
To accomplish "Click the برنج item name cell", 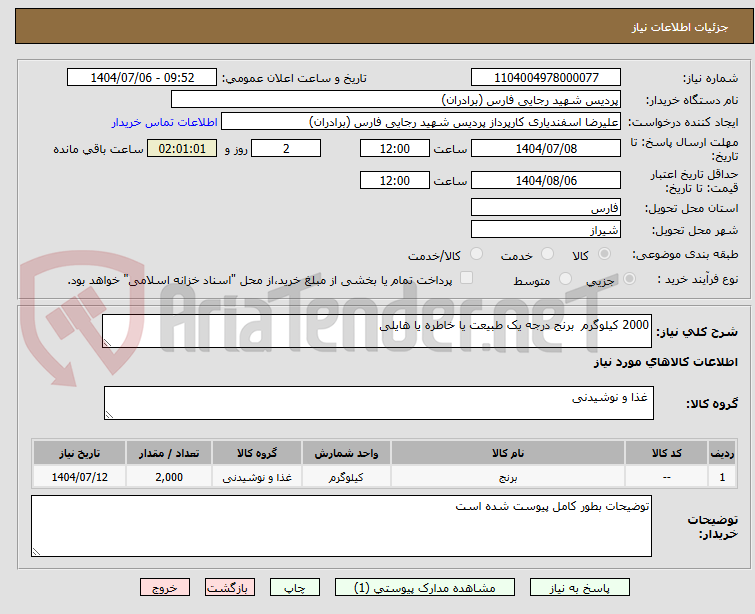I will pyautogui.click(x=508, y=477).
